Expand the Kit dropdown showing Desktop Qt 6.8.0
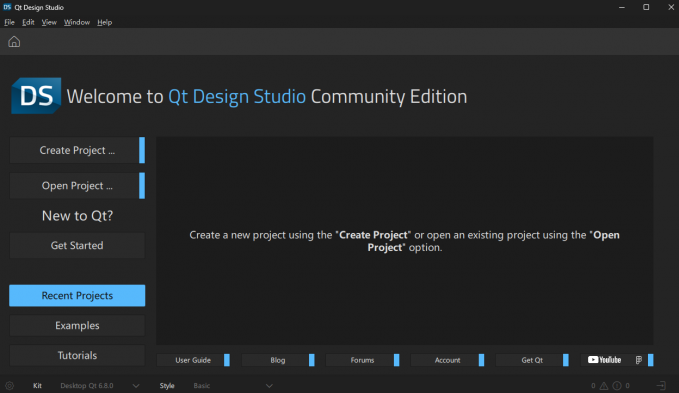 click(x=100, y=385)
